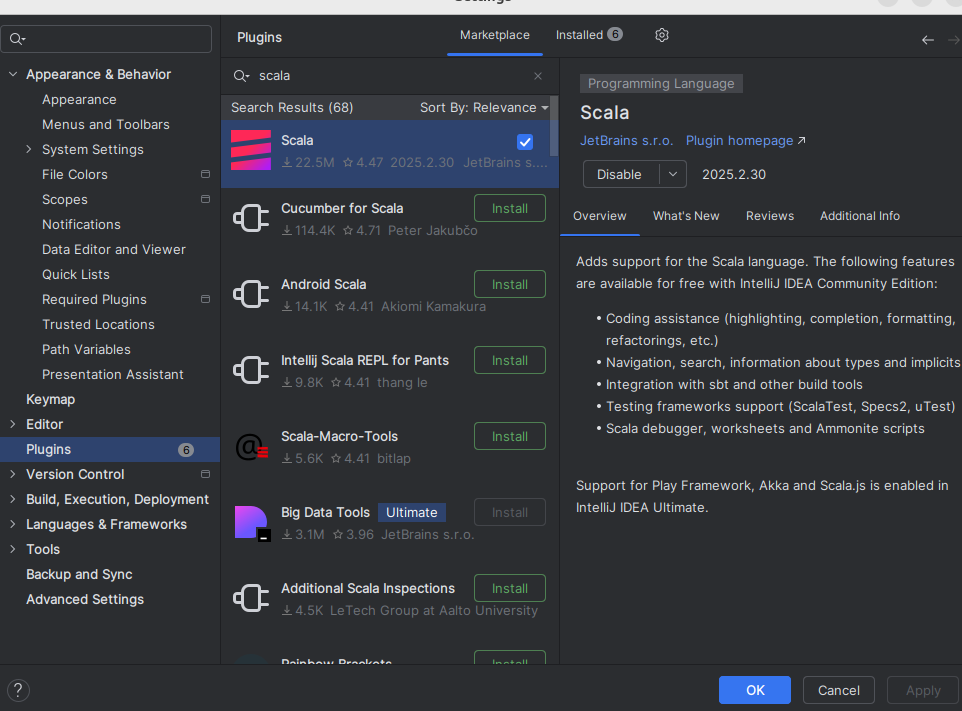Select Path Variables item
This screenshot has width=962, height=711.
click(x=86, y=350)
